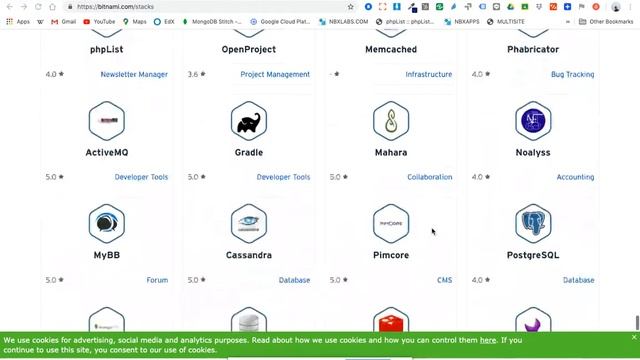640x360 pixels.
Task: Click the page vertical scrollbar thumb
Action: 637,322
